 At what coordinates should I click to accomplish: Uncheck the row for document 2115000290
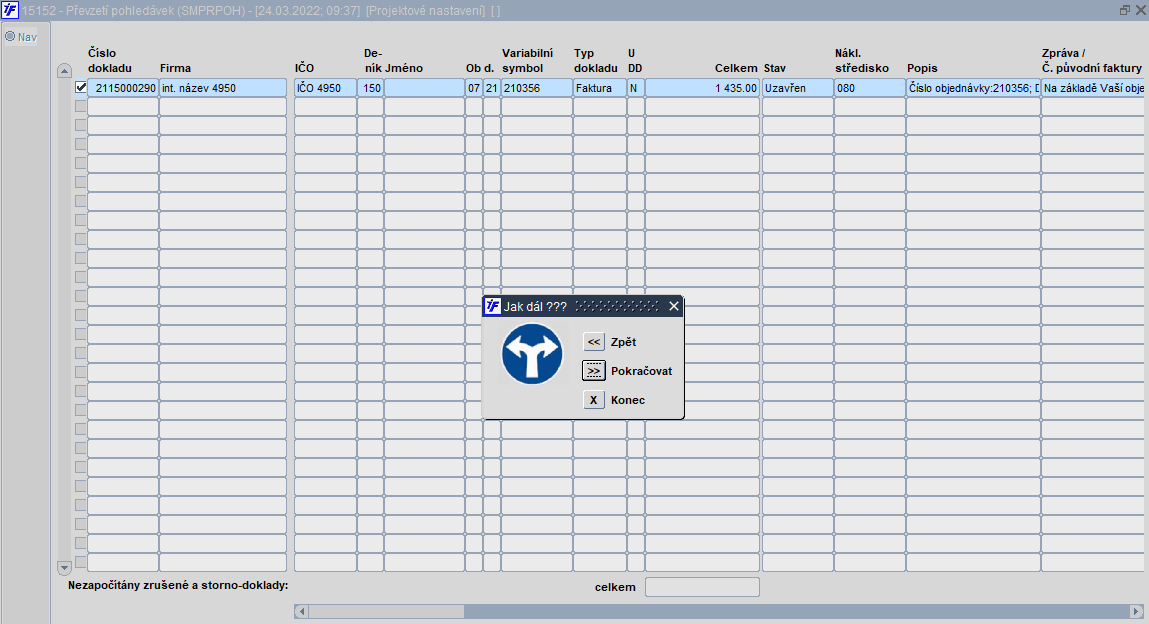[81, 87]
